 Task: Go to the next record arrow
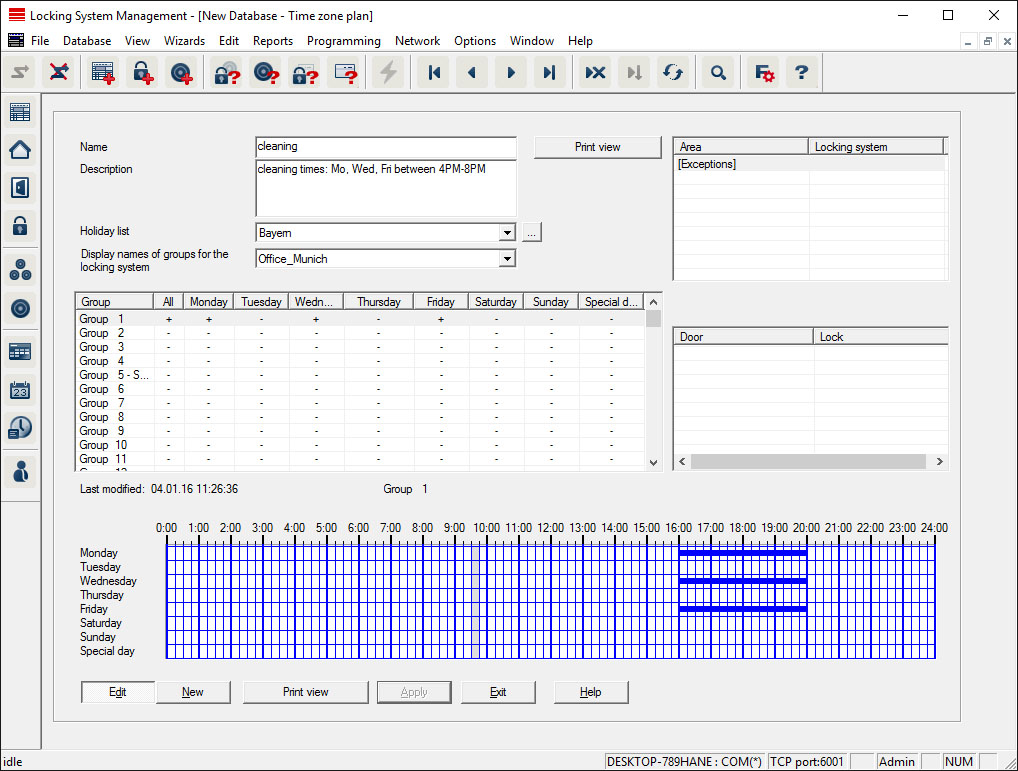coord(511,73)
